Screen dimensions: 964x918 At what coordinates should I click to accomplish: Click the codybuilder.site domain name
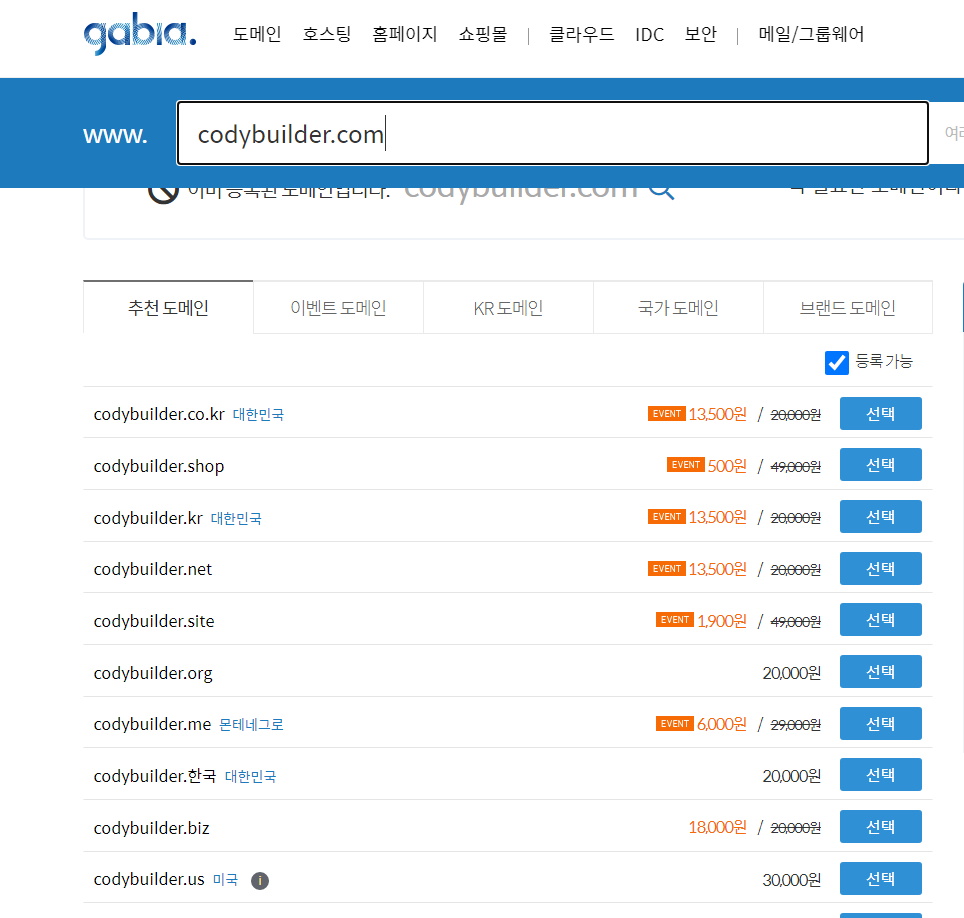tap(154, 621)
